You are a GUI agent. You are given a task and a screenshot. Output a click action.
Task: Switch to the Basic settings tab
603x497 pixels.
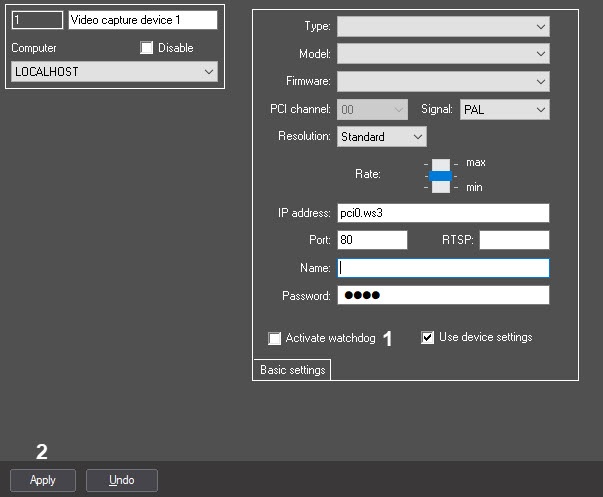click(292, 370)
